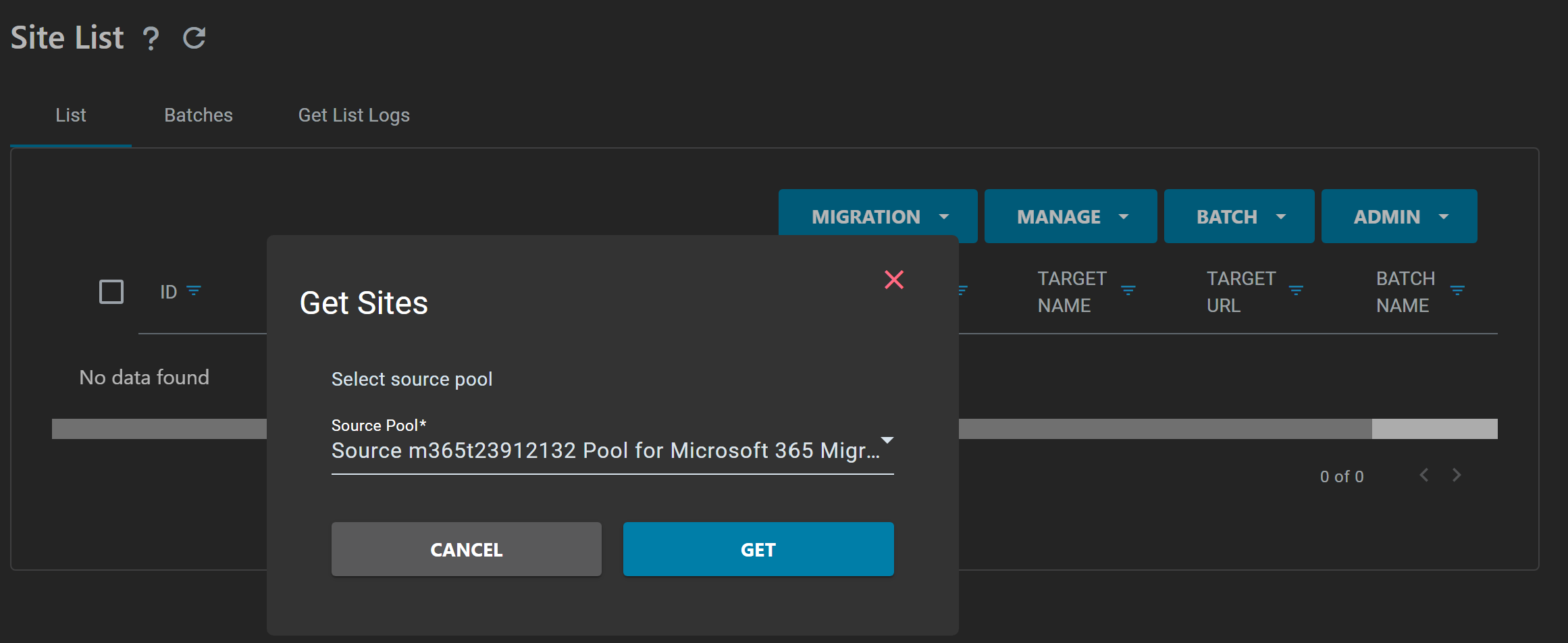1568x643 pixels.
Task: Toggle the select-all checkbox in table header
Action: 111,292
